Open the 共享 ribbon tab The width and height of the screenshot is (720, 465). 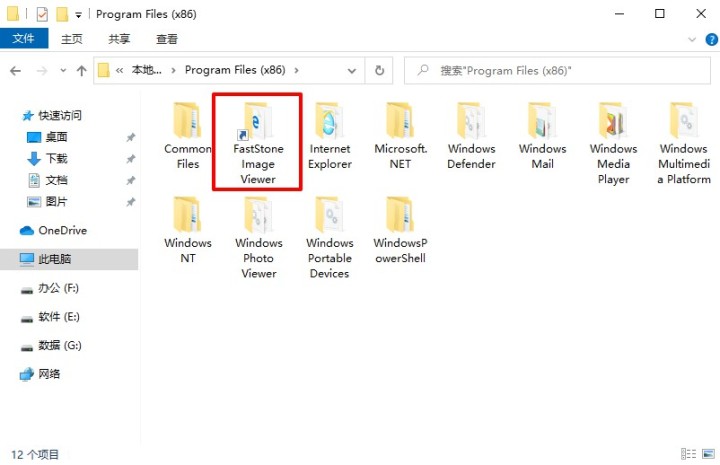pos(119,39)
